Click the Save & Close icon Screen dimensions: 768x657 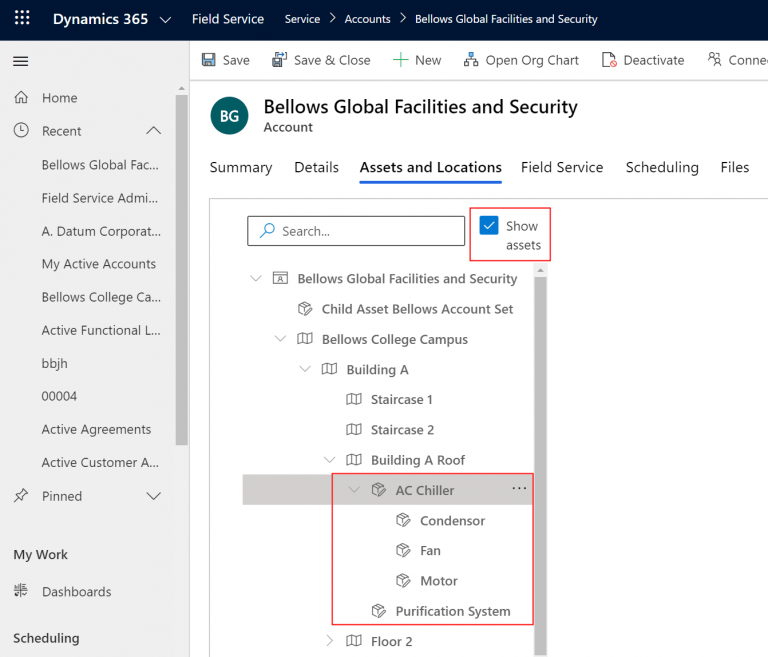[279, 60]
